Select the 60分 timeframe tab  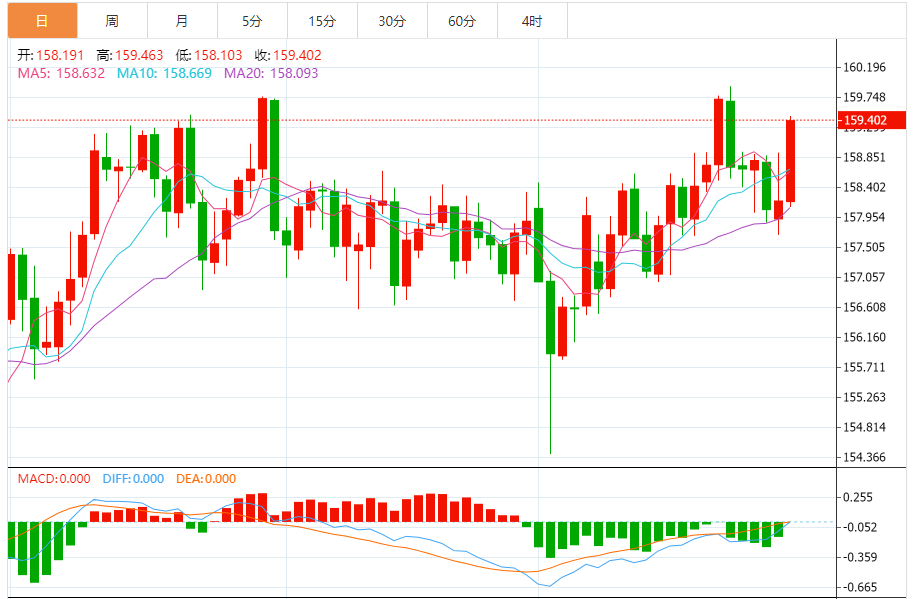point(462,21)
